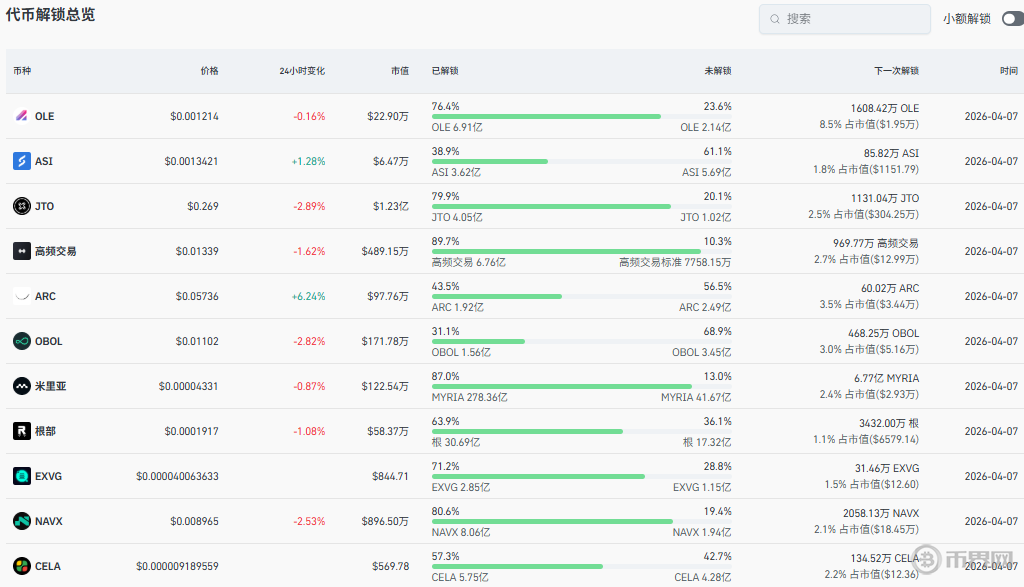The width and height of the screenshot is (1024, 587).
Task: Click the 高频交易 token logo icon
Action: (22, 251)
